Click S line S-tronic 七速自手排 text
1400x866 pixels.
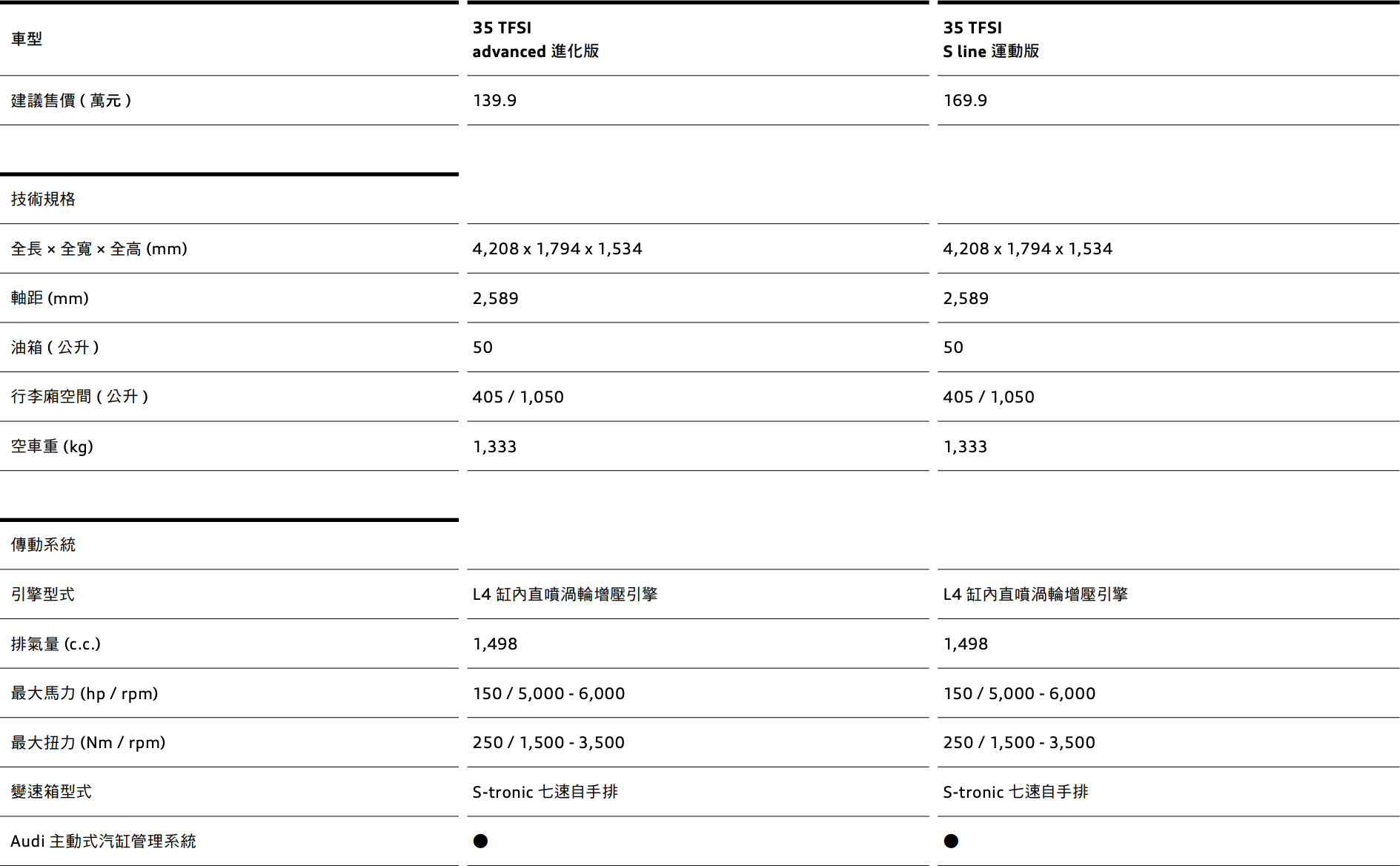click(1015, 792)
